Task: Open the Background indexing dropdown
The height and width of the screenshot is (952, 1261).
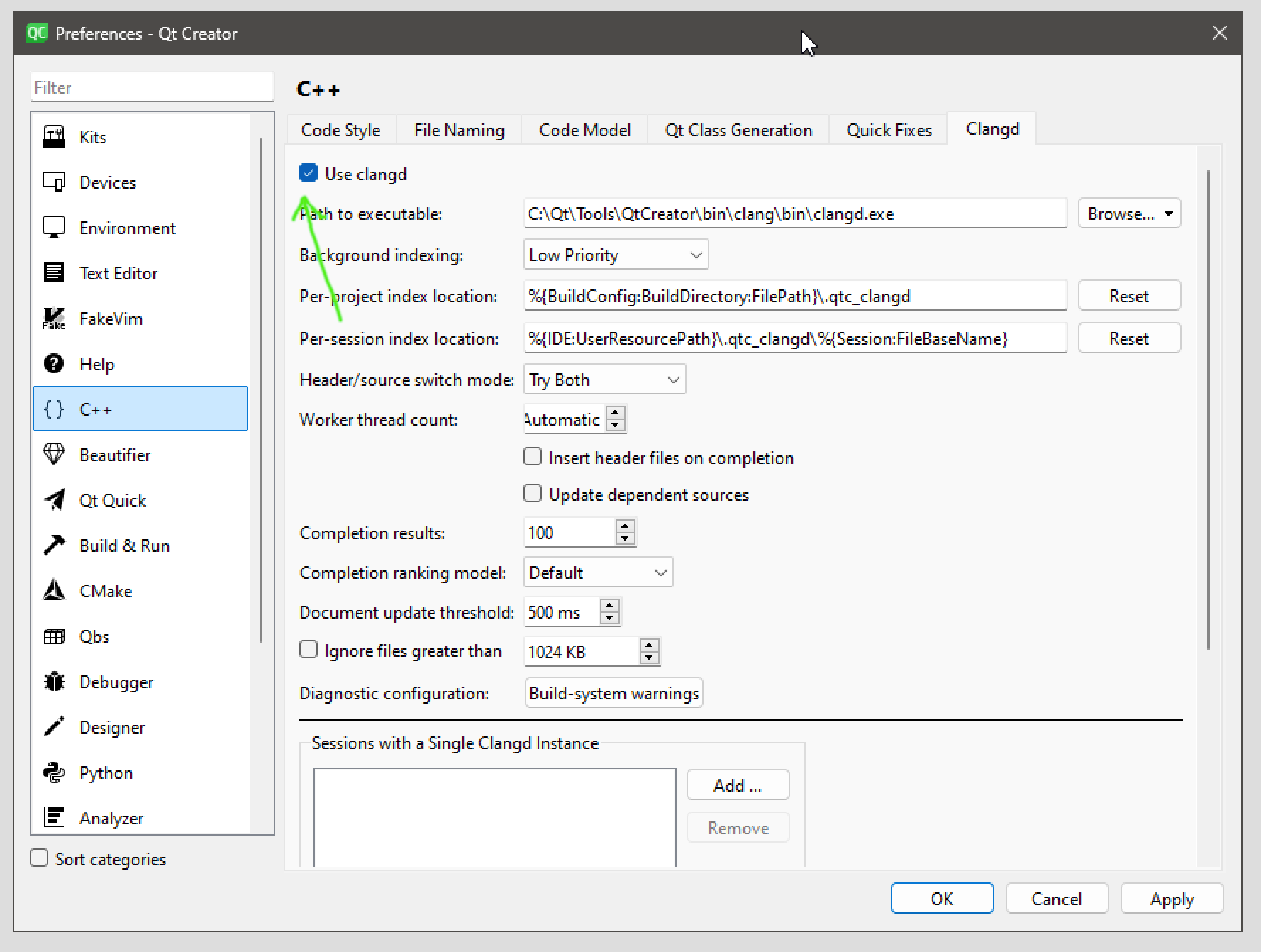Action: (x=616, y=255)
